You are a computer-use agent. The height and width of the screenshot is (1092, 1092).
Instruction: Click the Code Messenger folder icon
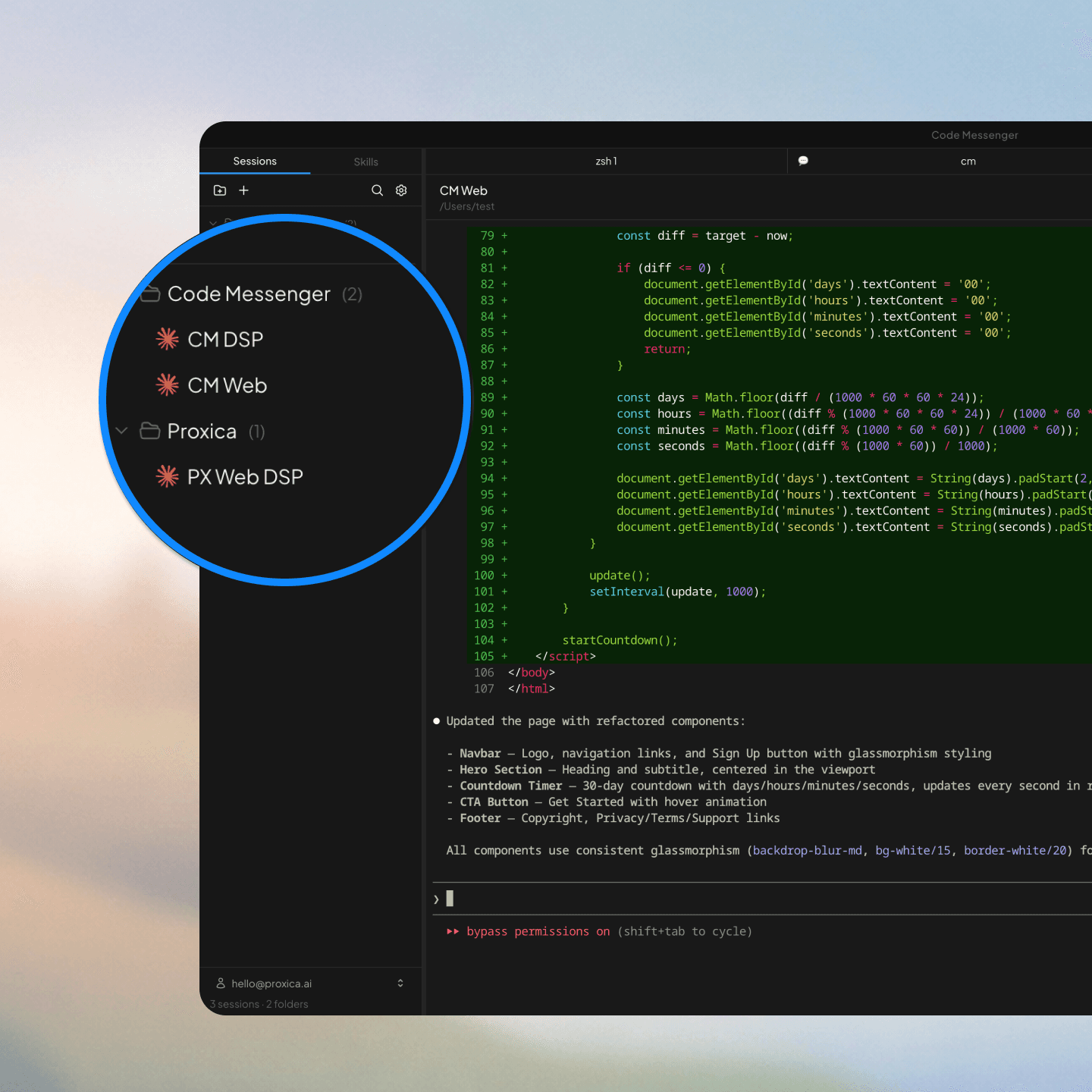(150, 293)
